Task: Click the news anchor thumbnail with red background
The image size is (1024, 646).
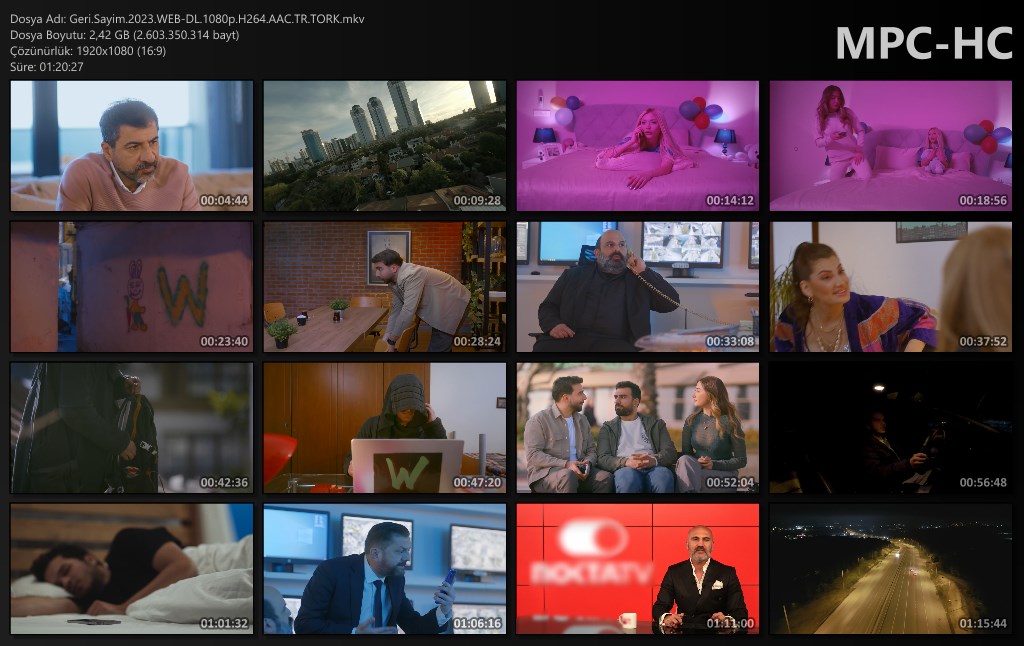Action: coord(638,569)
